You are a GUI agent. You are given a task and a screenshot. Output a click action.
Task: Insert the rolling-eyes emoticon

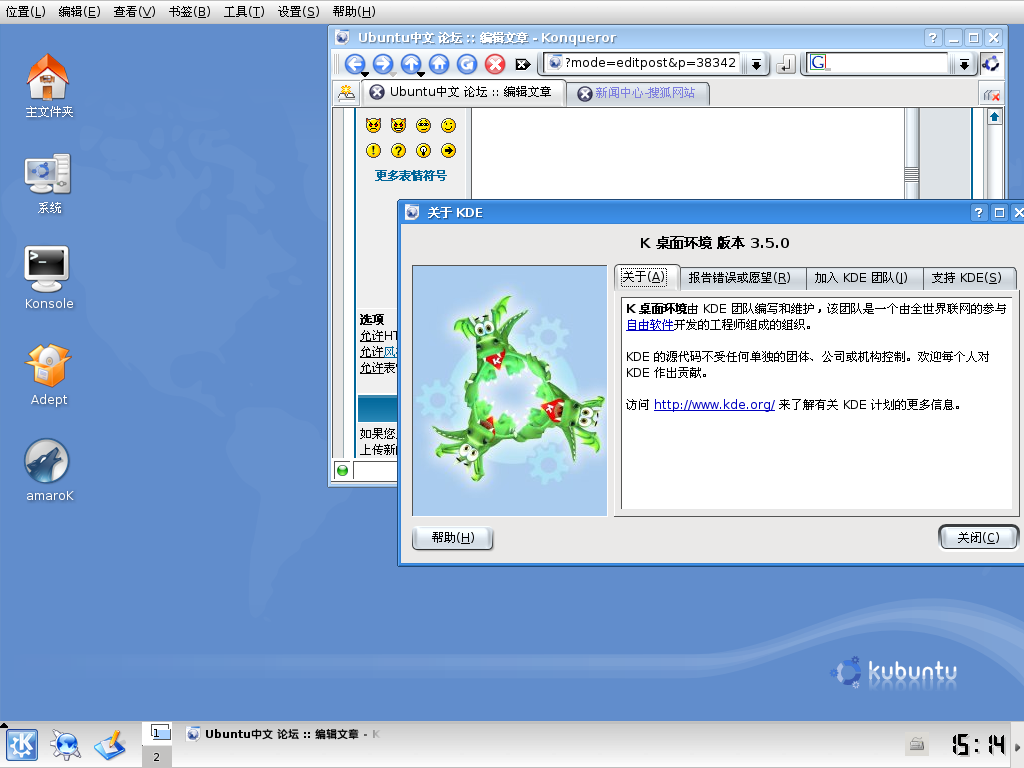click(x=424, y=125)
